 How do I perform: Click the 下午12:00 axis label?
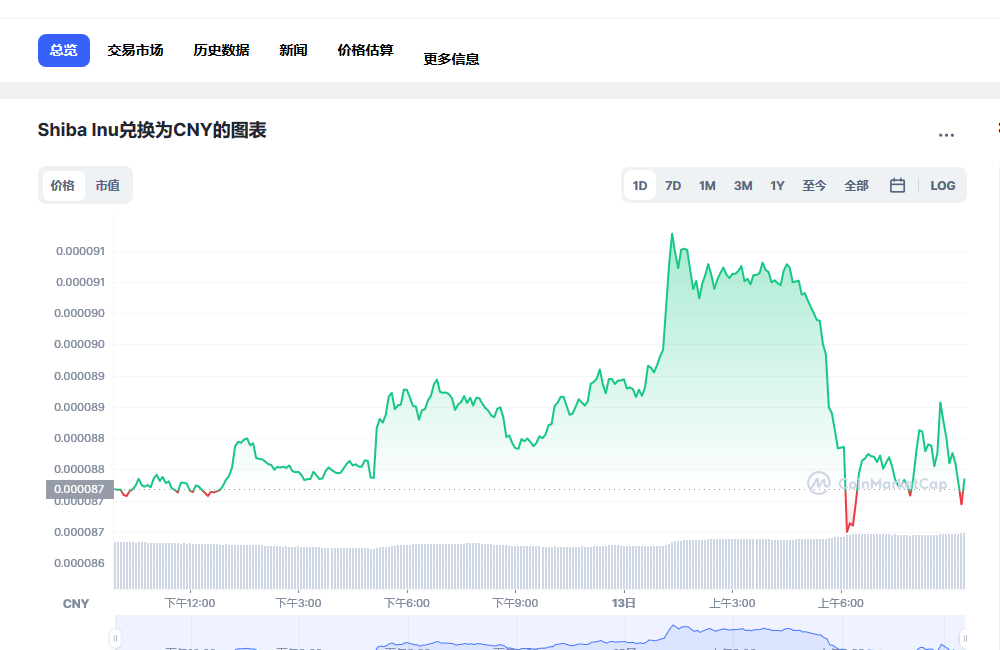point(190,603)
